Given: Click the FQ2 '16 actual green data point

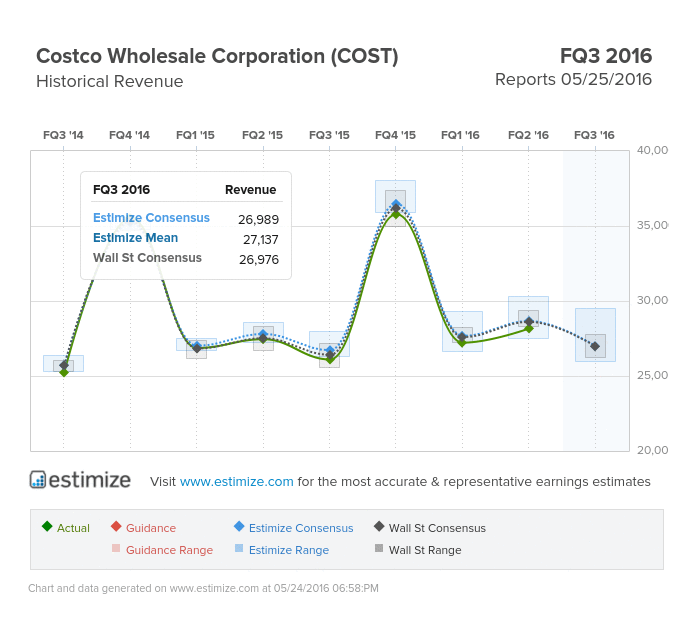Looking at the screenshot, I should (x=529, y=329).
